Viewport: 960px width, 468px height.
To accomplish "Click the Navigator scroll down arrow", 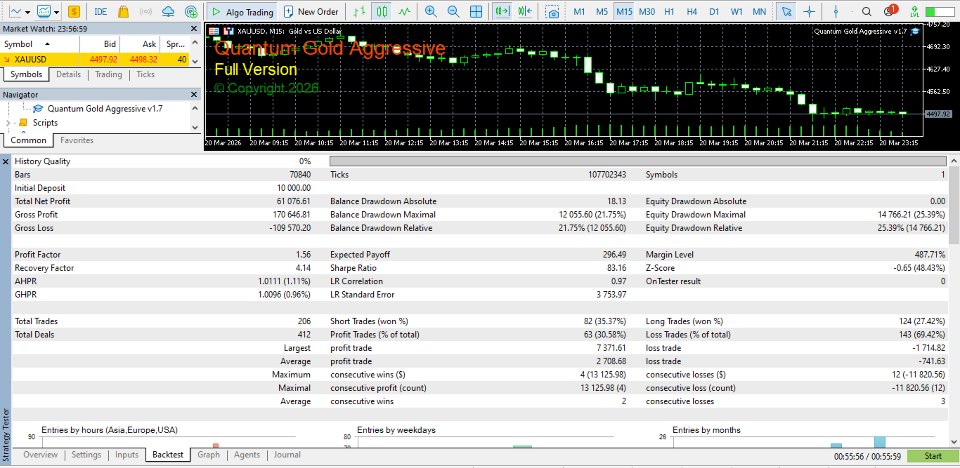I will click(x=195, y=127).
